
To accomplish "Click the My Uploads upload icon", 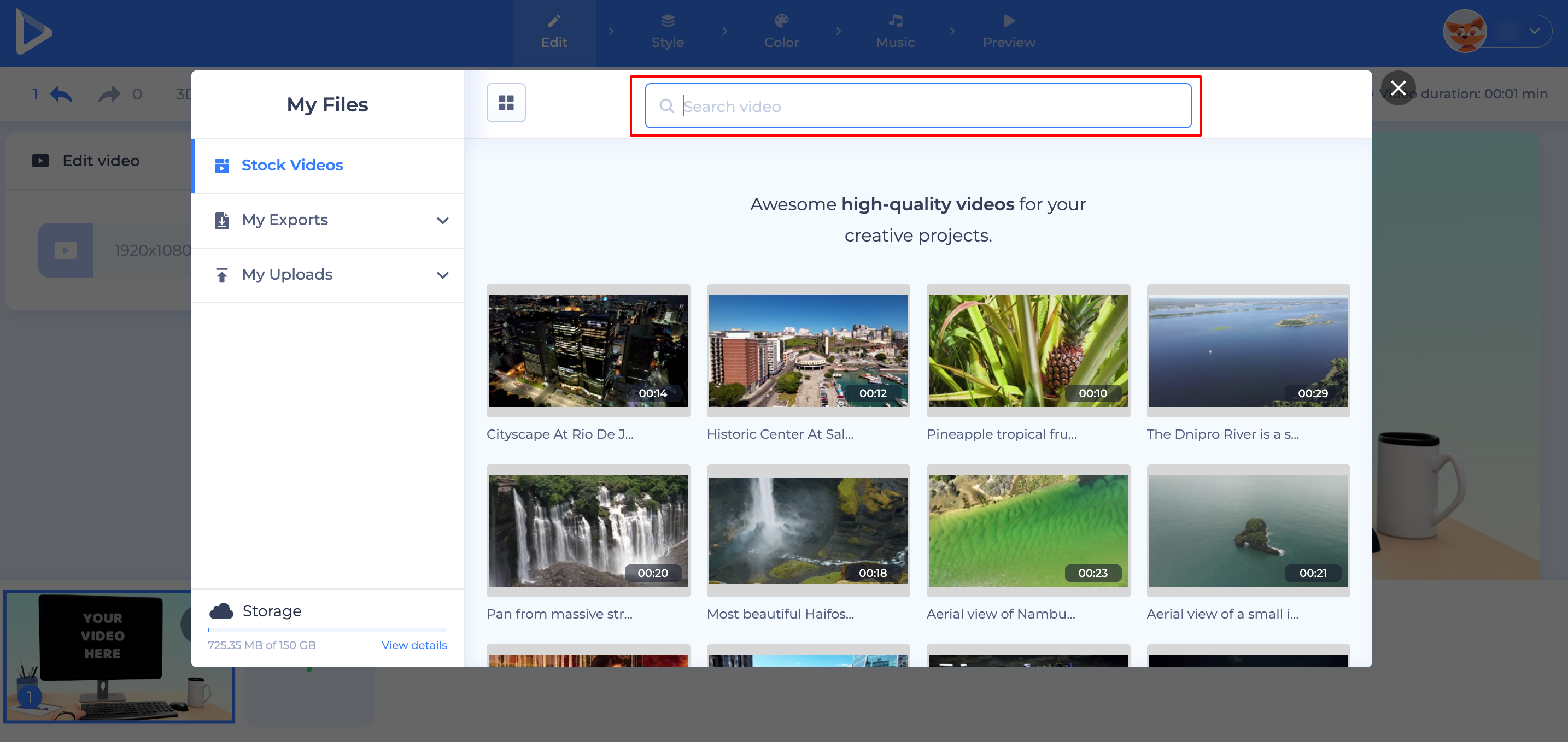I will (221, 275).
